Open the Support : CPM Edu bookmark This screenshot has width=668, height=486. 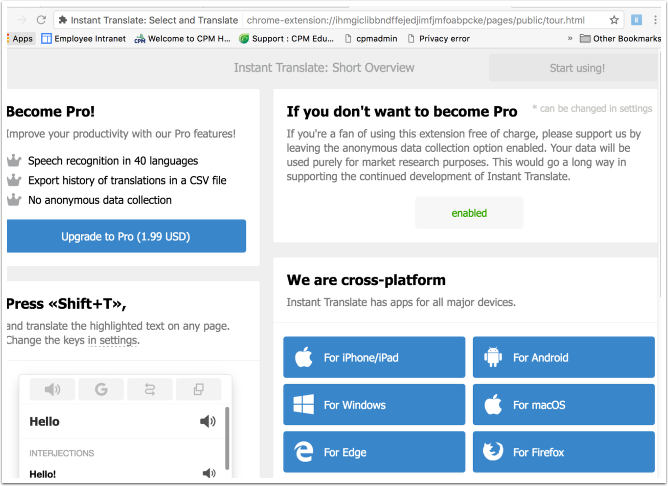tap(286, 39)
